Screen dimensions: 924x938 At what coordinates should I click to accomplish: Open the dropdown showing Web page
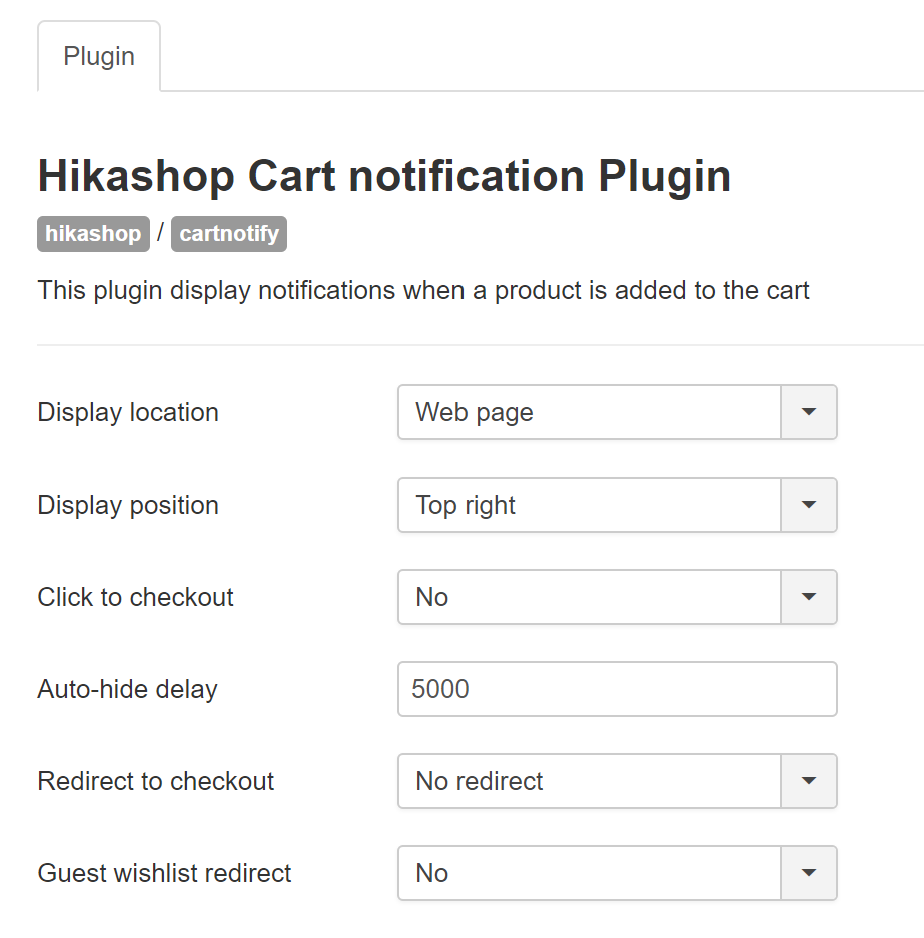[589, 412]
